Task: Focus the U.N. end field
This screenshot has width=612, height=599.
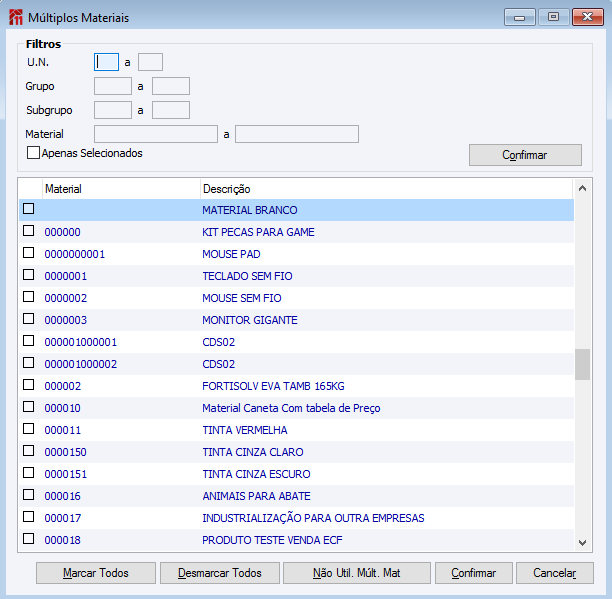Action: pyautogui.click(x=150, y=62)
